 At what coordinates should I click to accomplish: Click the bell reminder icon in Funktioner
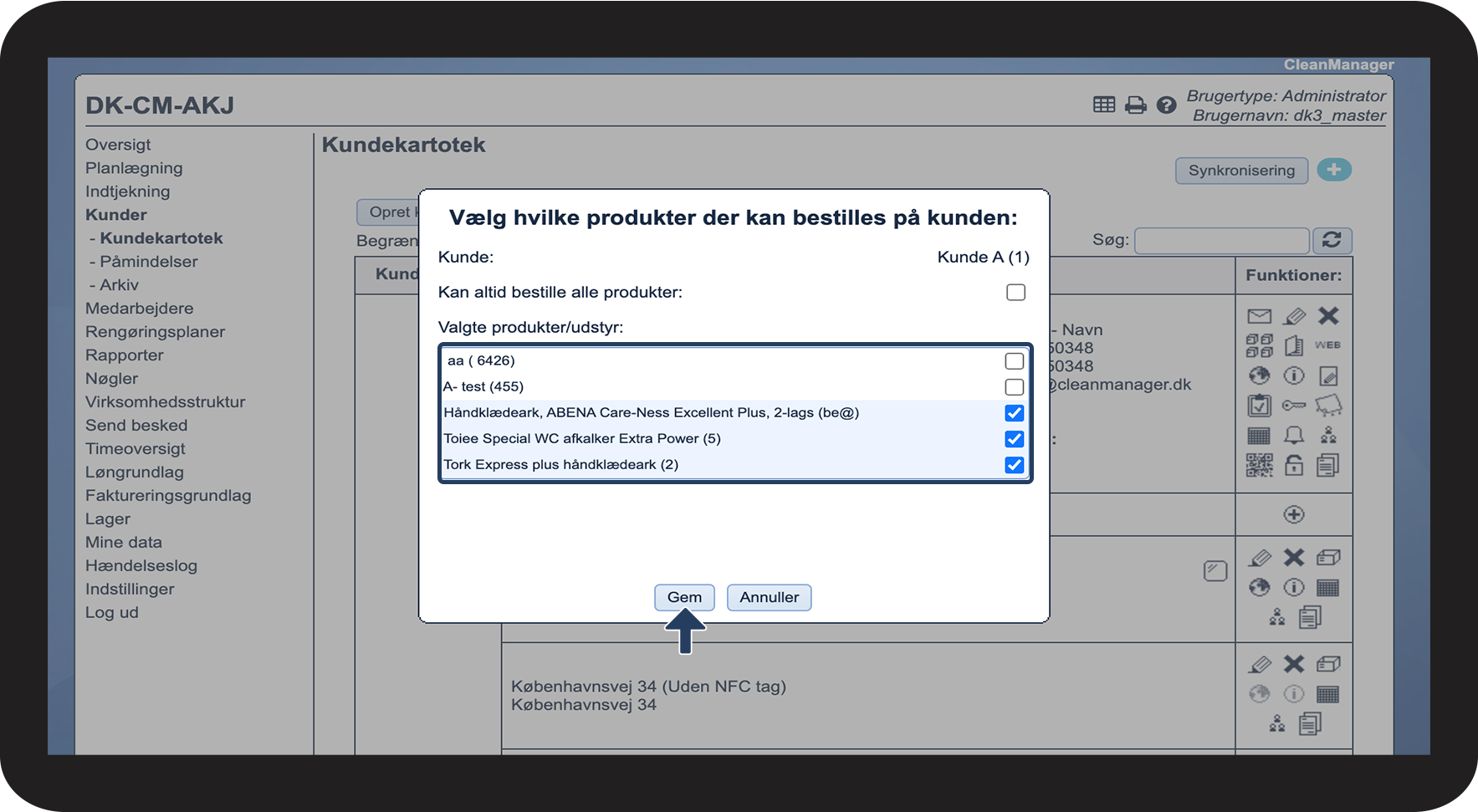click(1294, 435)
